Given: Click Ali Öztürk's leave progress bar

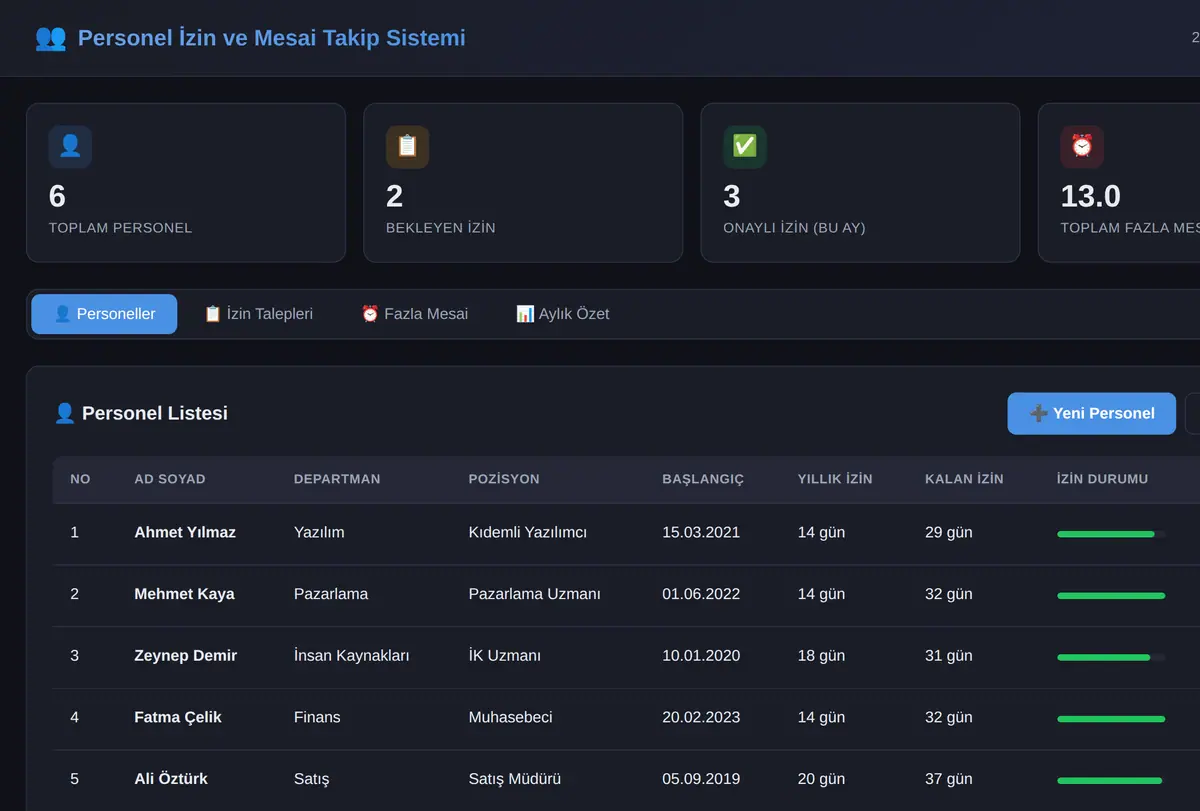Looking at the screenshot, I should point(1111,781).
